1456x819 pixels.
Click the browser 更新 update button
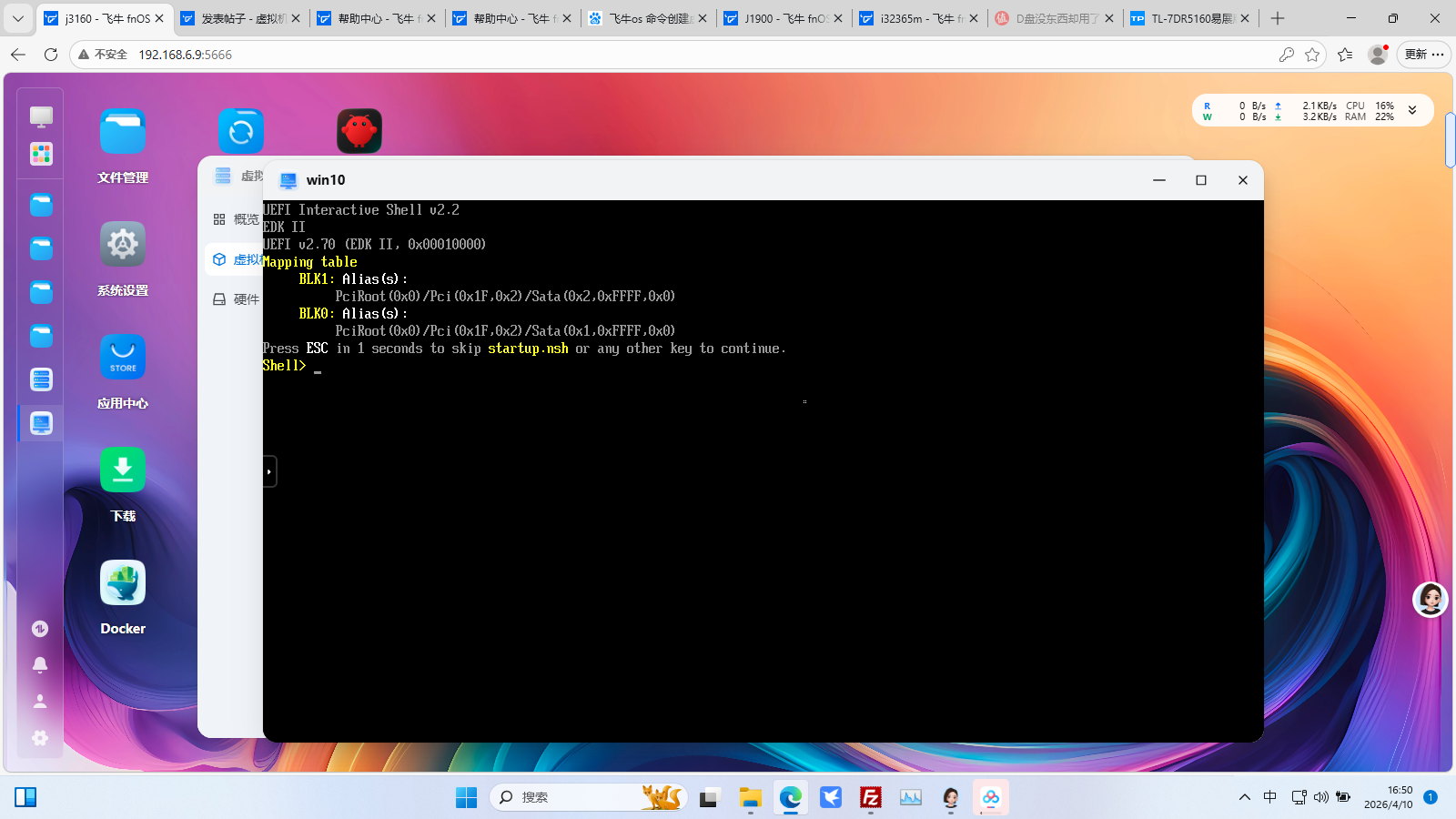pos(1423,55)
